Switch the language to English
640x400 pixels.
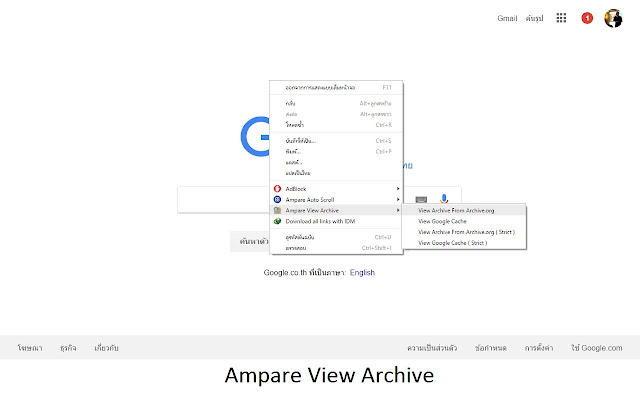(x=362, y=272)
